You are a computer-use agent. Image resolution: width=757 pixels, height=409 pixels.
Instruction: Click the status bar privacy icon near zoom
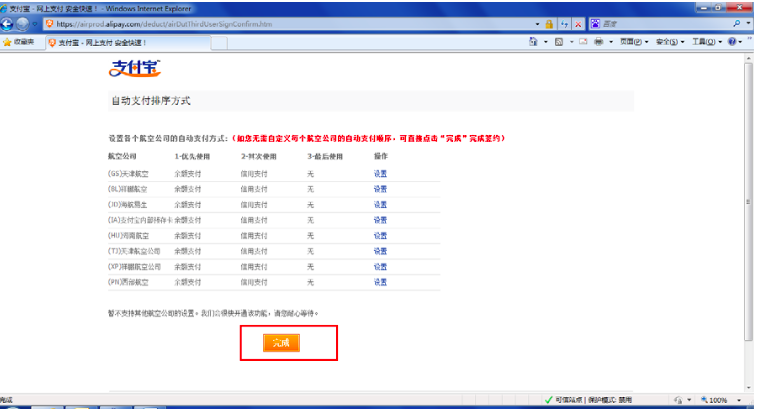678,400
